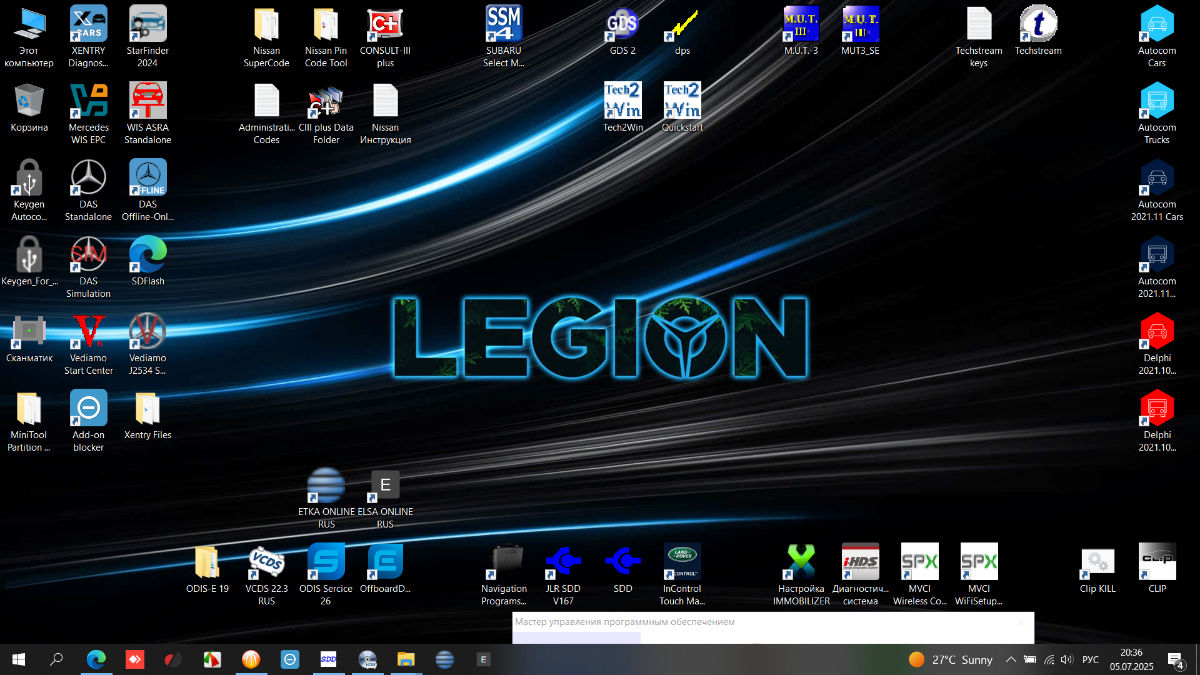Select the MiniTool Partition folder icon

coord(29,408)
